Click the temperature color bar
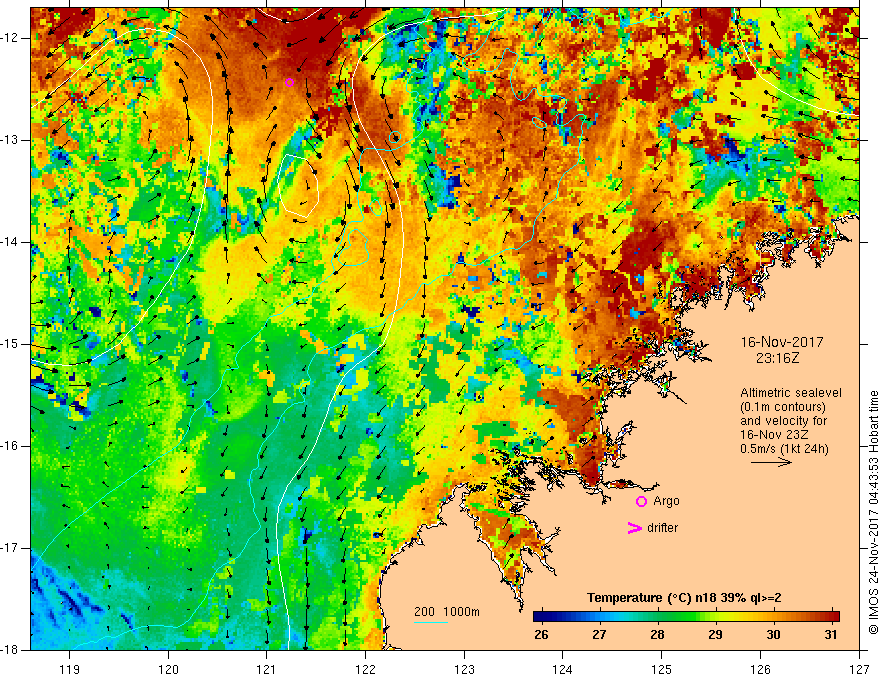This screenshot has height=680, width=880. click(686, 616)
